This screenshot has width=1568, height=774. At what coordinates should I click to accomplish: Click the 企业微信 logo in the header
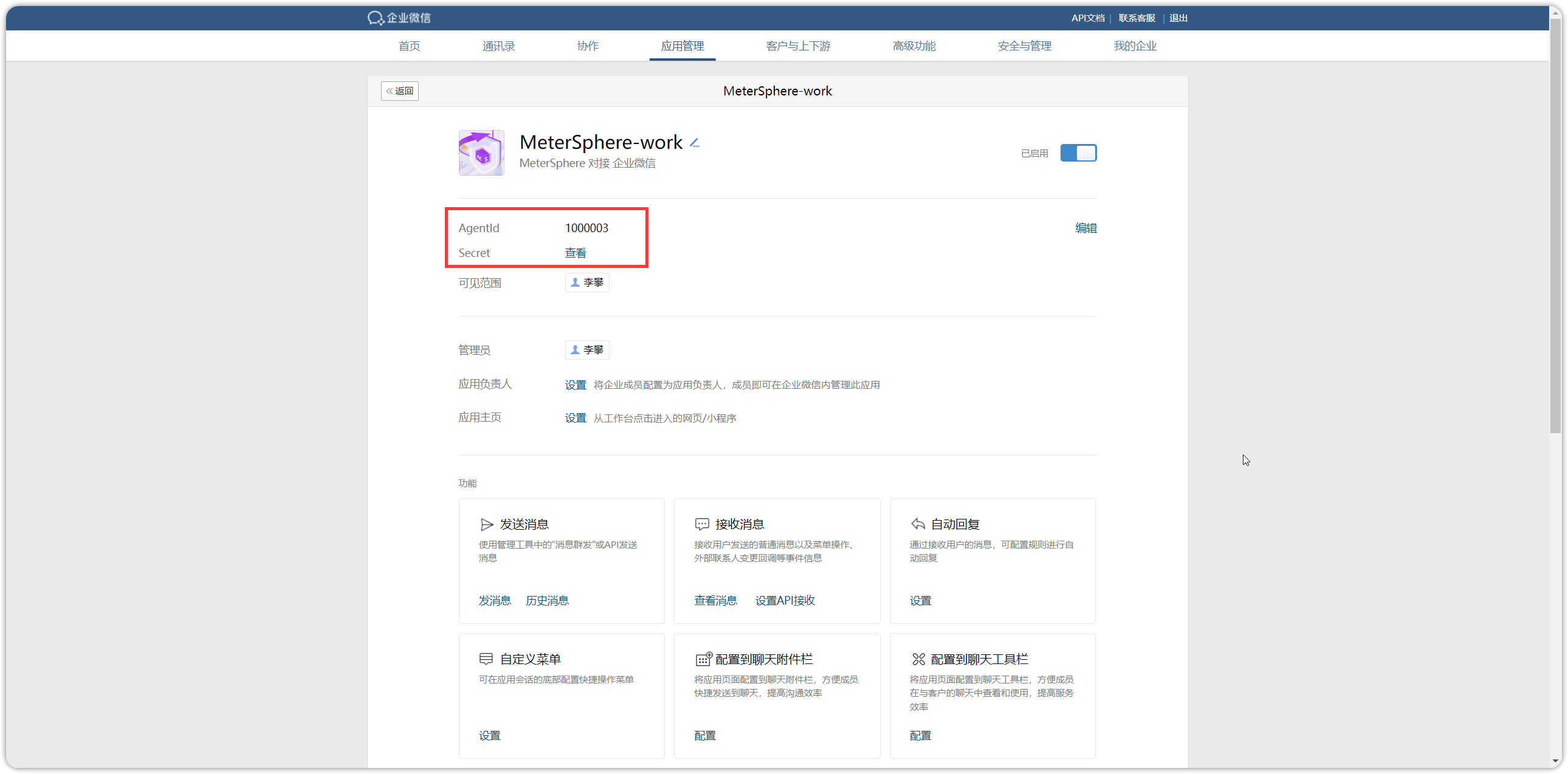(x=399, y=18)
